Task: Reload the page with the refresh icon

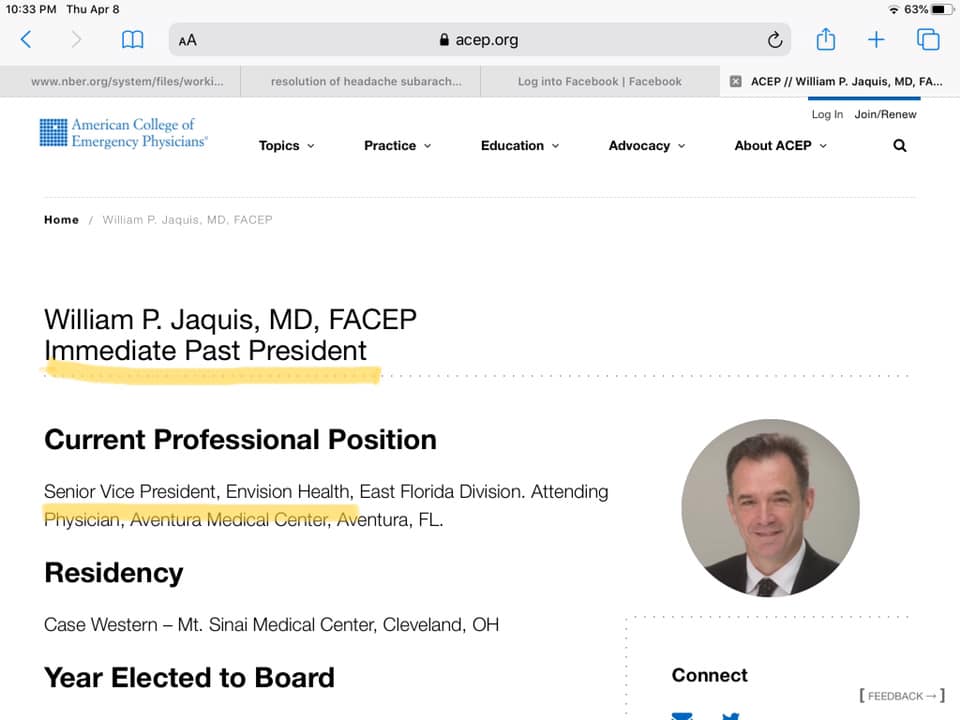Action: click(x=774, y=40)
